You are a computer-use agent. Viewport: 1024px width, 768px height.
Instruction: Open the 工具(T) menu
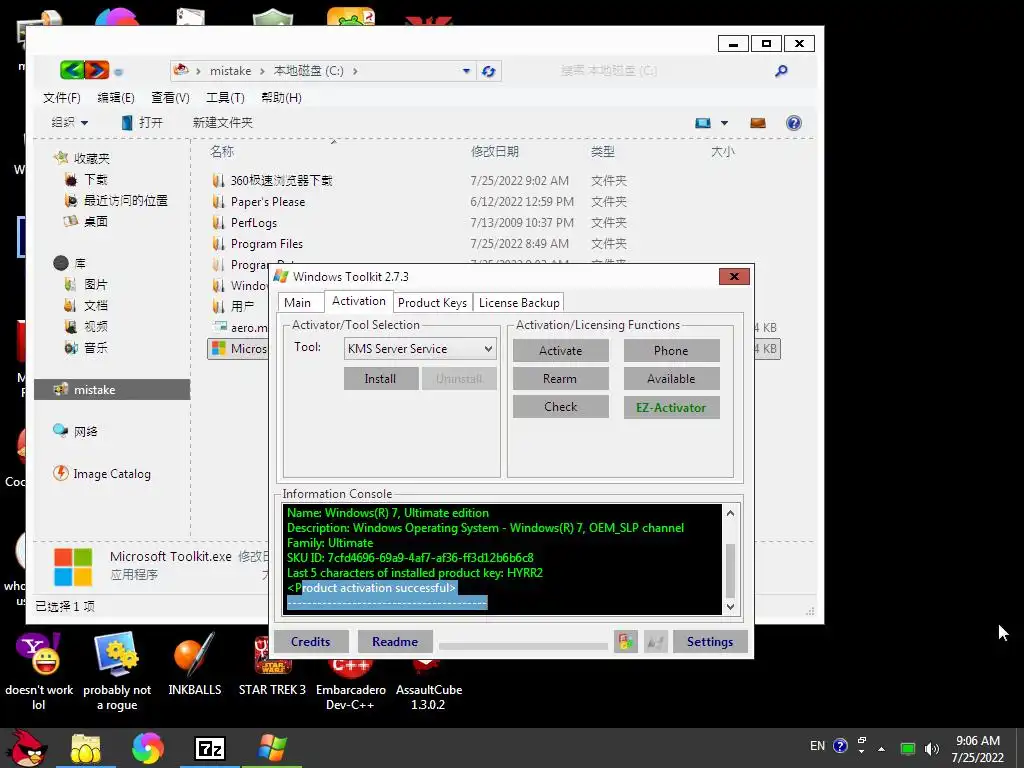(225, 97)
